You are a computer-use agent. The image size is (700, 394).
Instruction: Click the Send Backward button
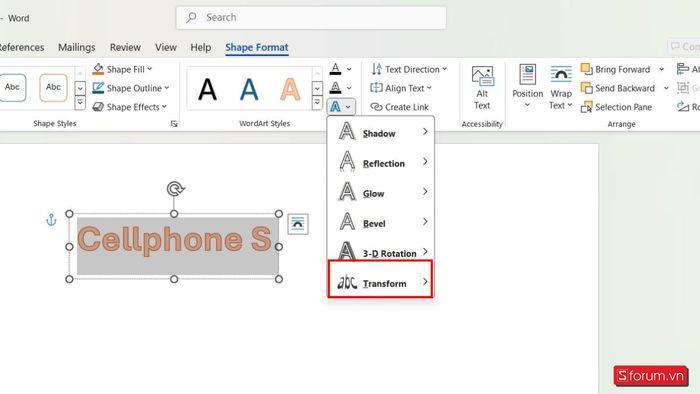pyautogui.click(x=617, y=88)
